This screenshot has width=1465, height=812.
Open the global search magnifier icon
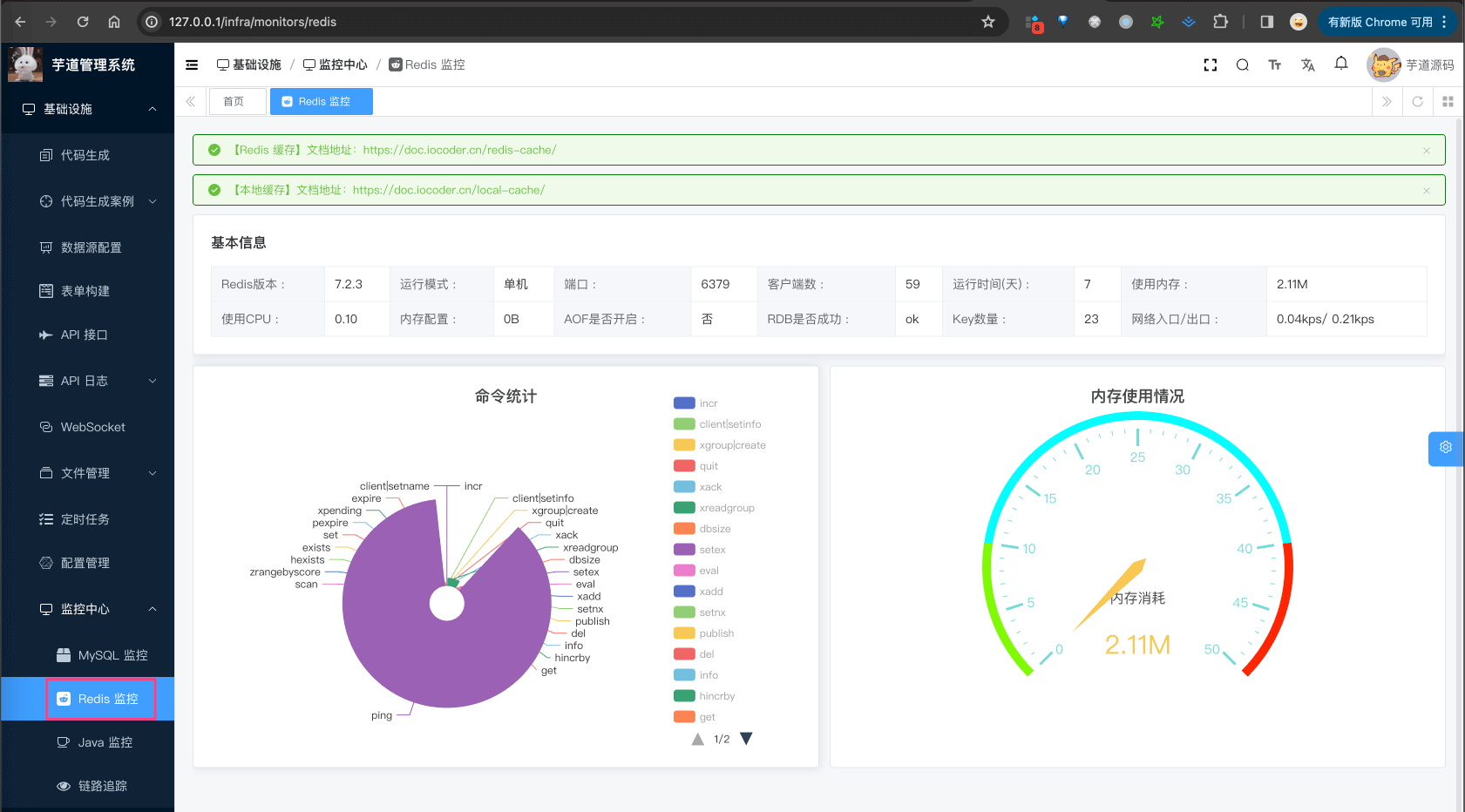[x=1242, y=64]
